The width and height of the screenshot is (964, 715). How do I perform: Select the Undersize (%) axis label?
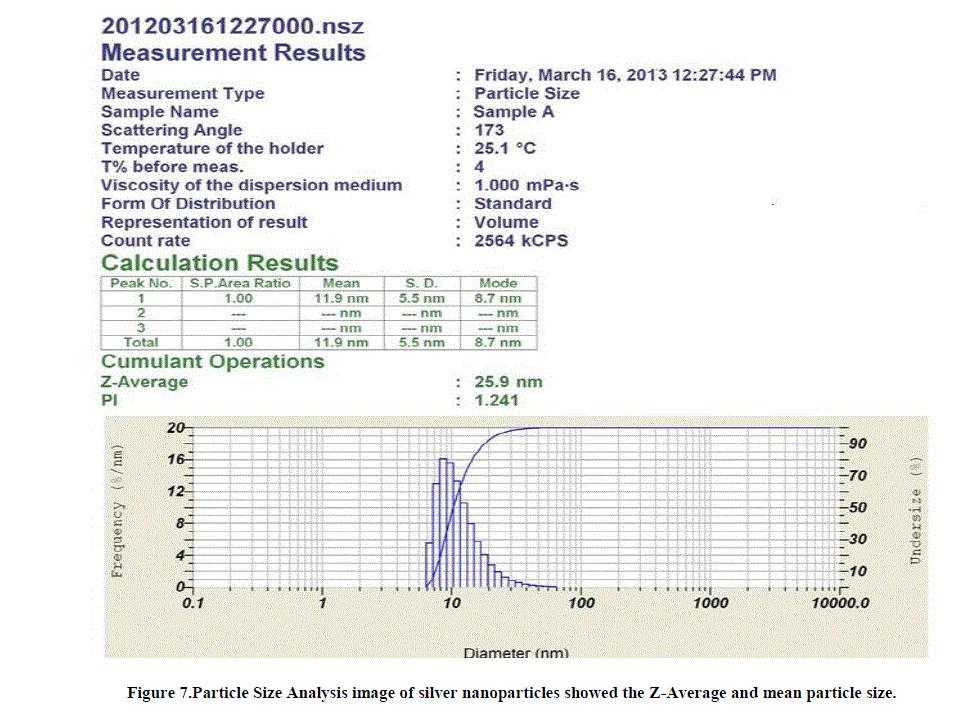(x=915, y=510)
